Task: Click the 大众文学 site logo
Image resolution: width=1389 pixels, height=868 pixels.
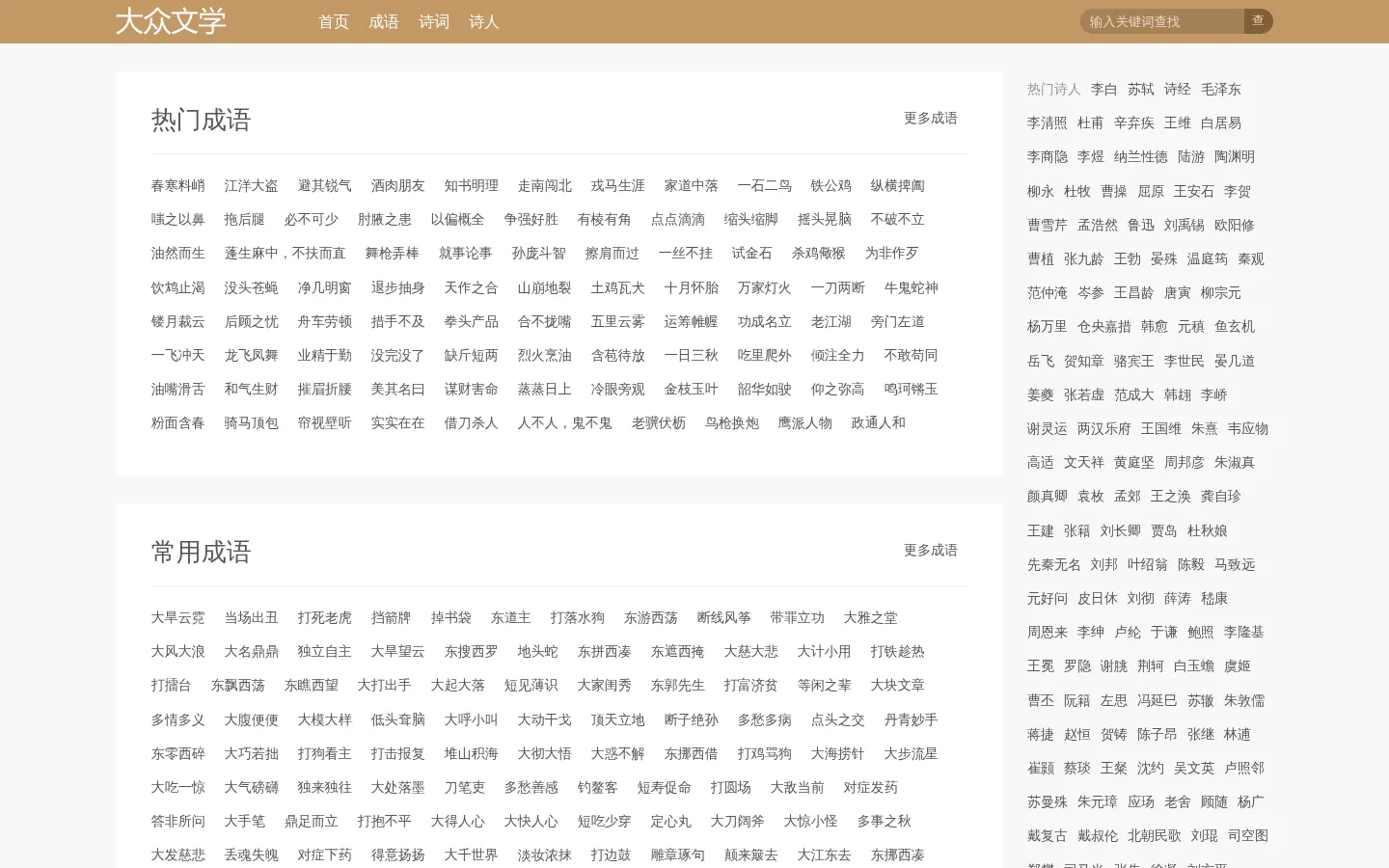Action: point(171,21)
